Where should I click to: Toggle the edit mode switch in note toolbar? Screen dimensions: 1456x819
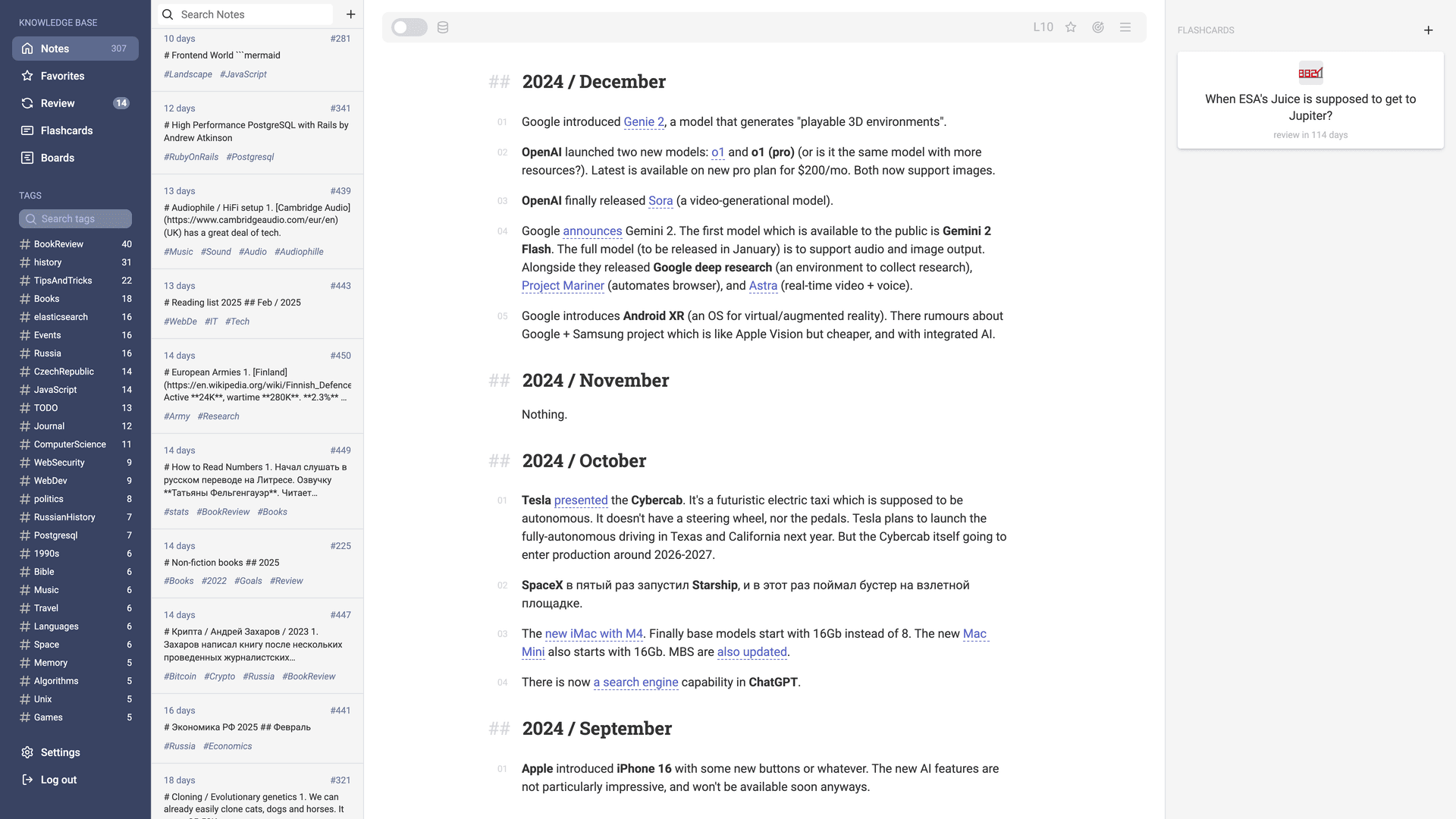pyautogui.click(x=409, y=27)
